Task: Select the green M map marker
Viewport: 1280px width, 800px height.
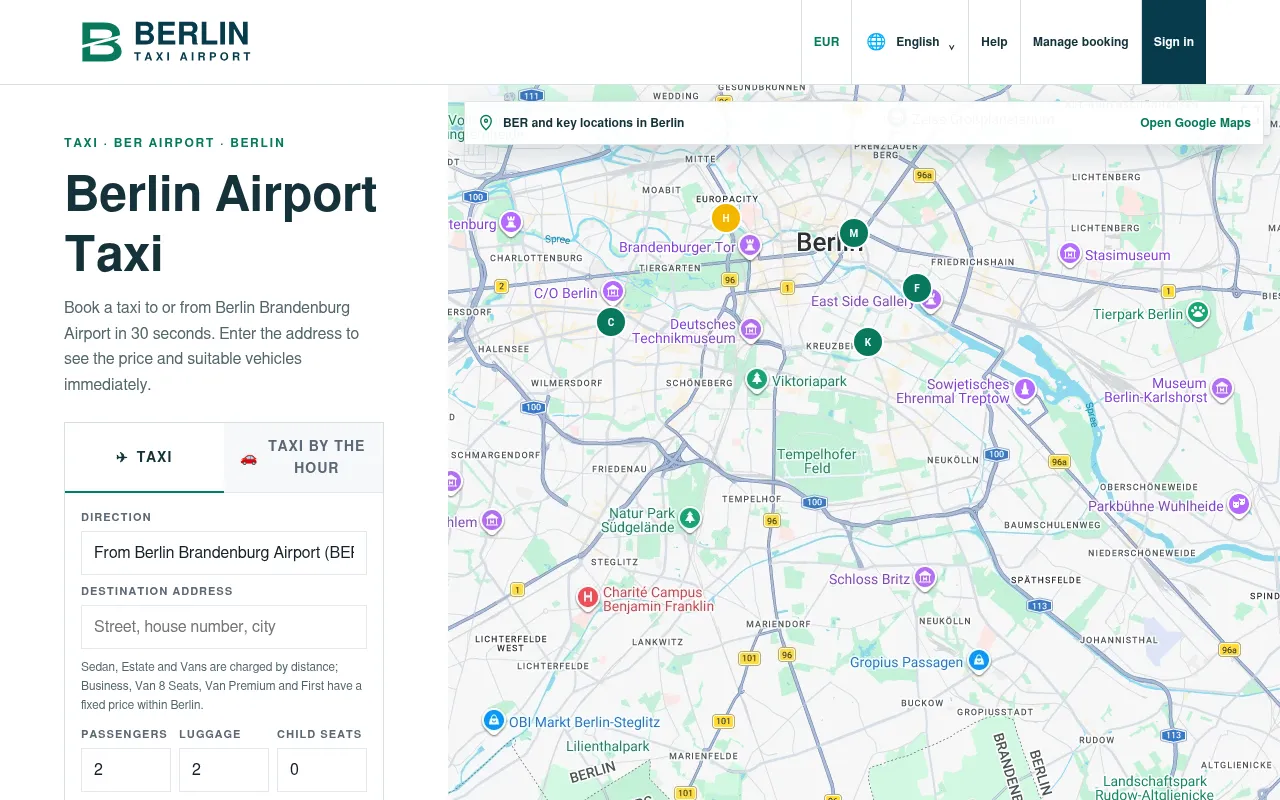Action: 853,234
